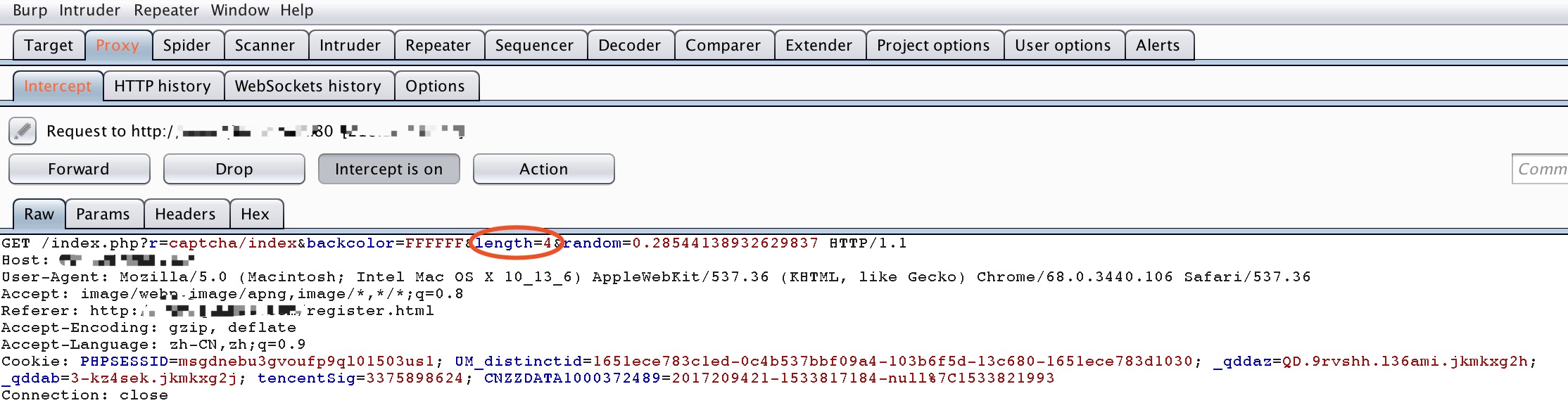Open the Repeater tool tab

[x=438, y=45]
